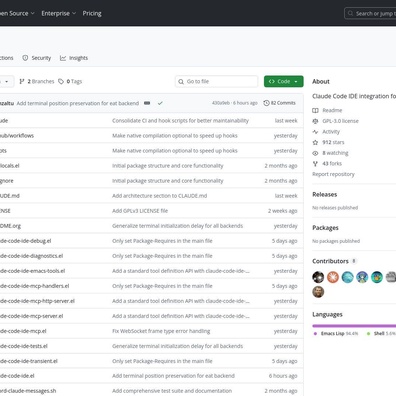Open the code-ide-diagnostics.el file
Screen dimensions: 396x396
point(32,256)
